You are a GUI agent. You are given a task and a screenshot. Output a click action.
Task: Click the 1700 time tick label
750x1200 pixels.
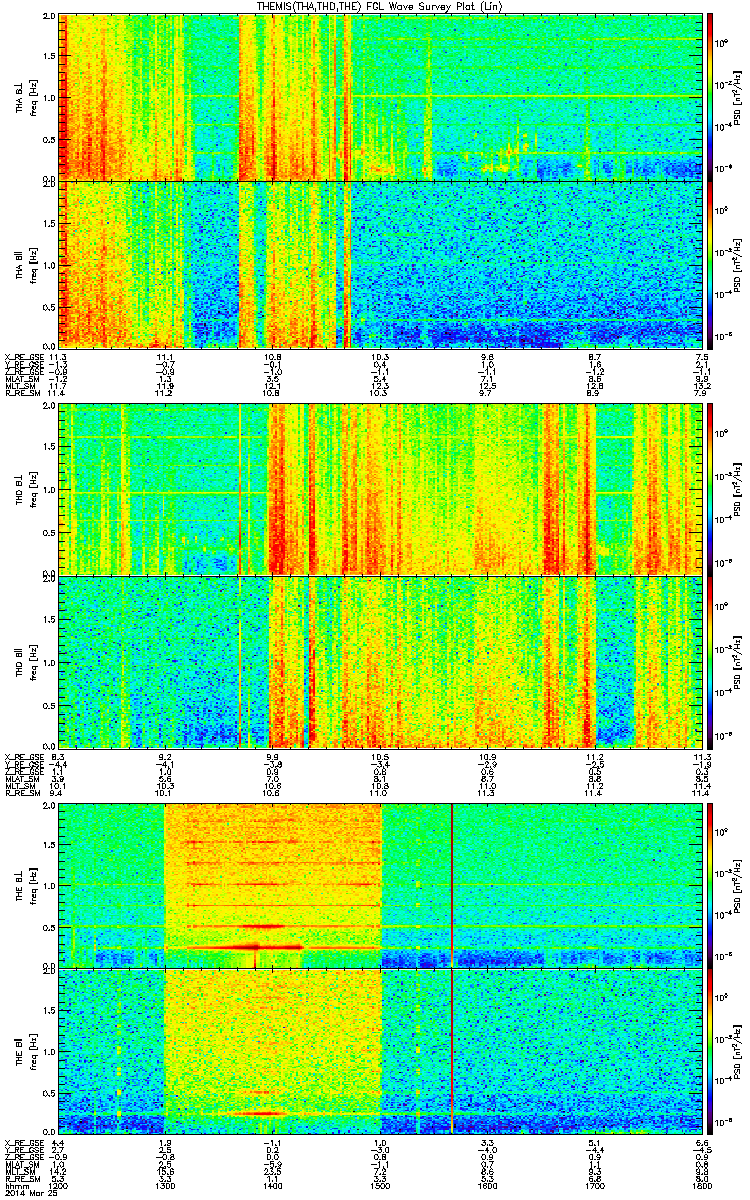tap(595, 1185)
